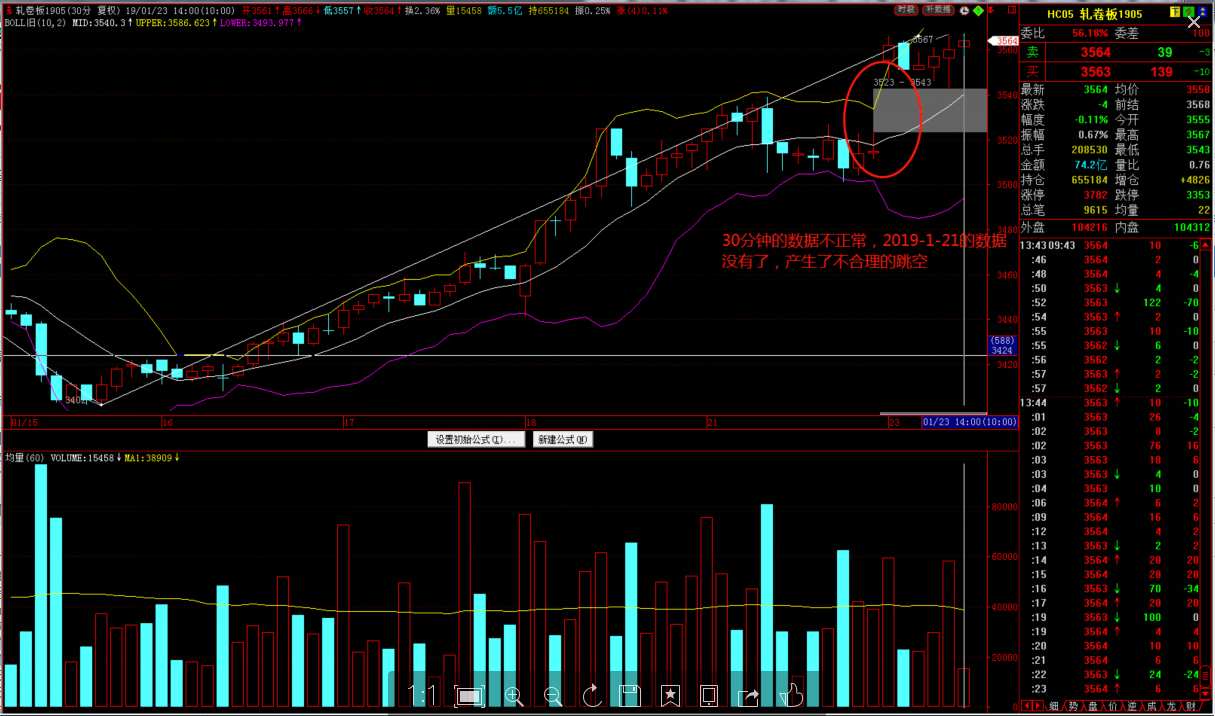Click the clock icon above the chart
The width and height of the screenshot is (1215, 716).
click(964, 10)
